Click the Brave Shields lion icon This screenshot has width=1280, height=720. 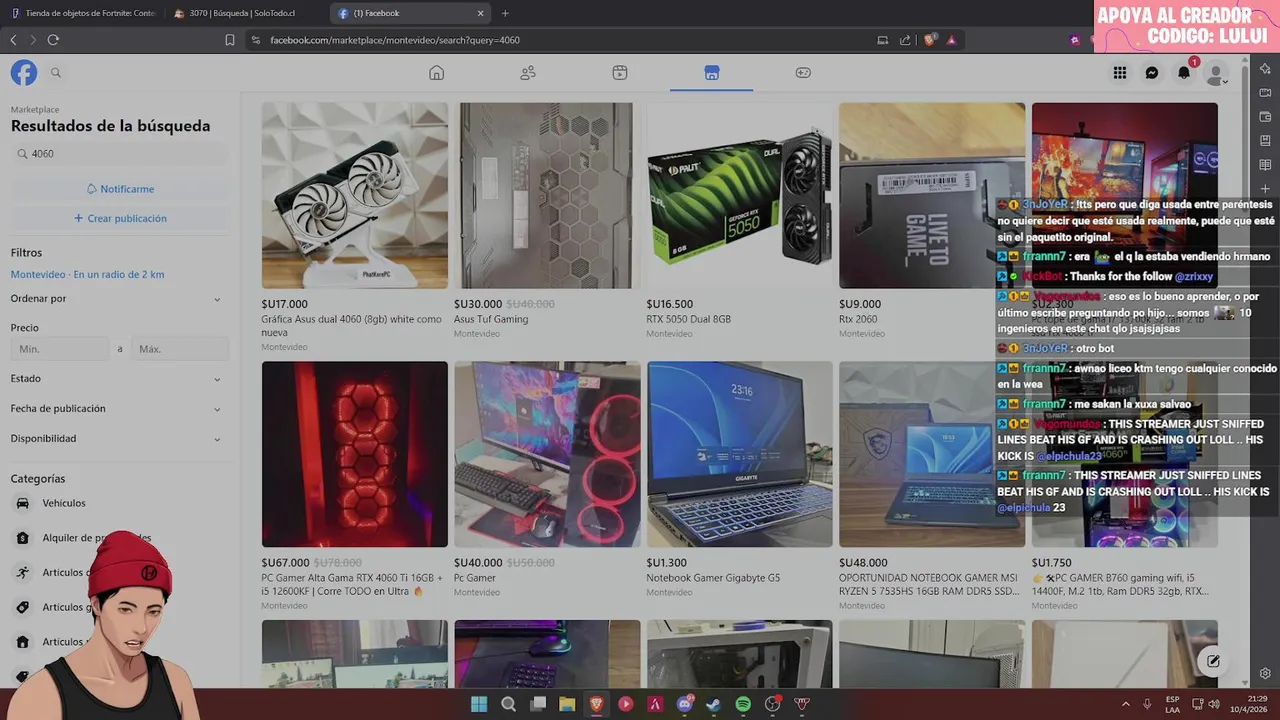pyautogui.click(x=930, y=40)
